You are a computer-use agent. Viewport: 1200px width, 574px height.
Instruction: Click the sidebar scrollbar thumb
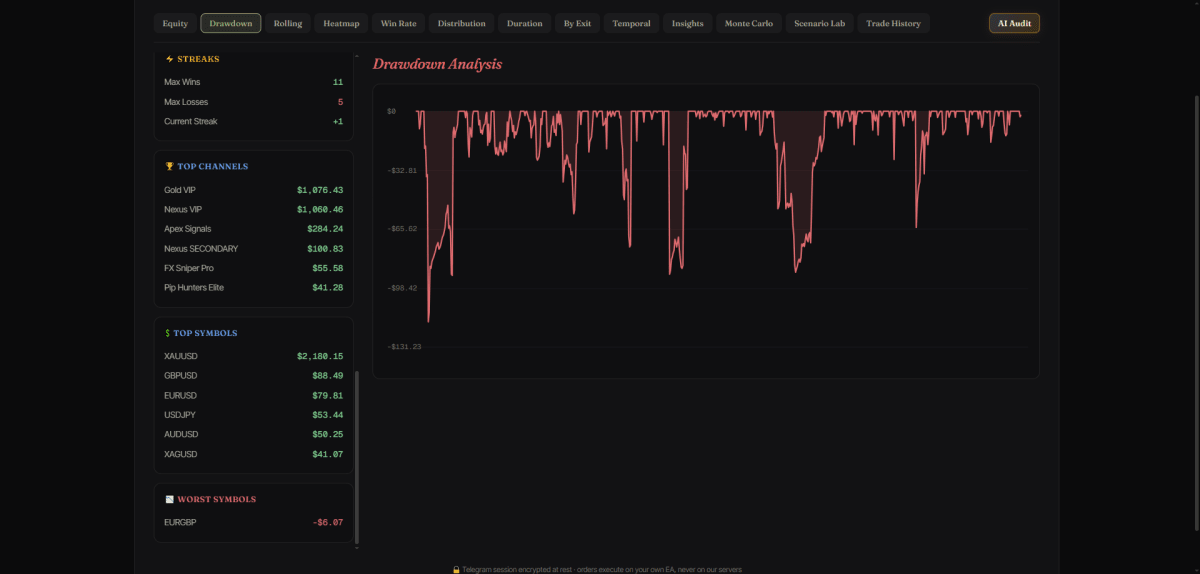357,458
